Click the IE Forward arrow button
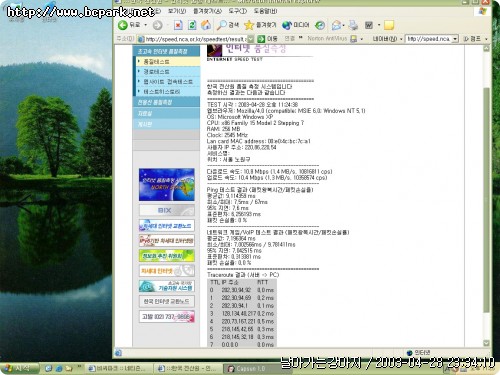This screenshot has width=500, height=375. (157, 25)
